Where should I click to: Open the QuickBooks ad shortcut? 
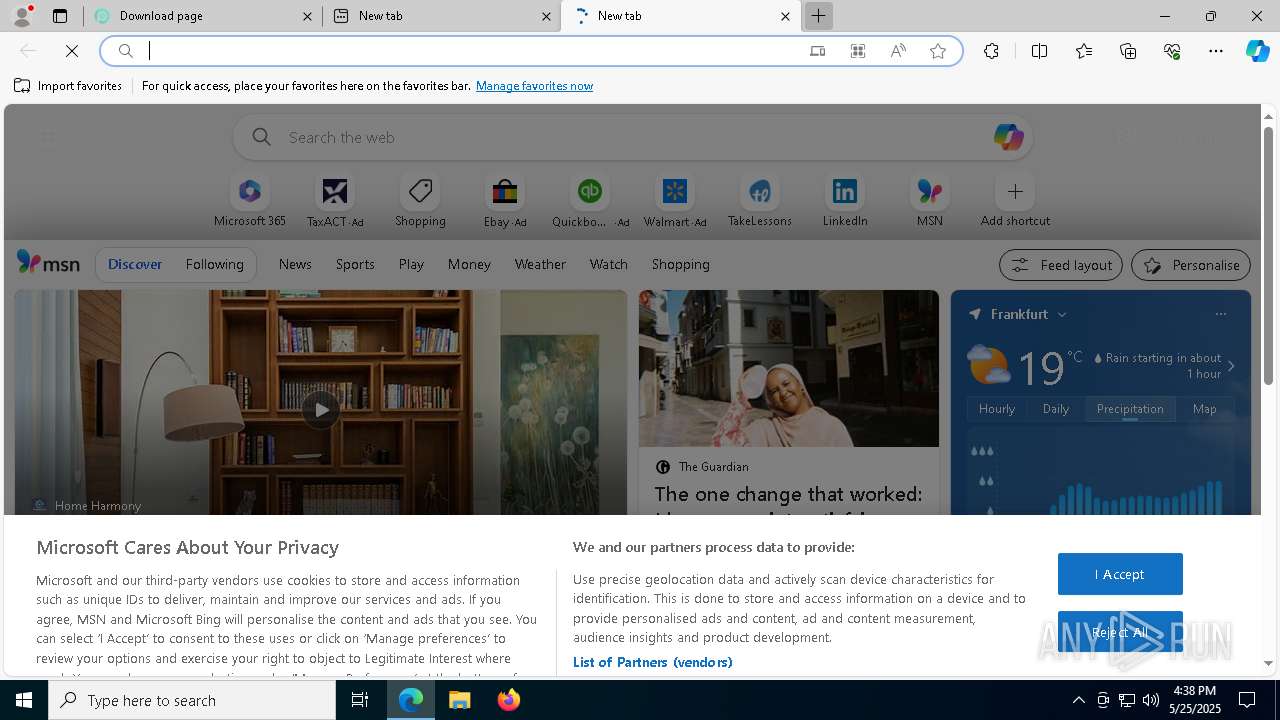click(x=590, y=201)
